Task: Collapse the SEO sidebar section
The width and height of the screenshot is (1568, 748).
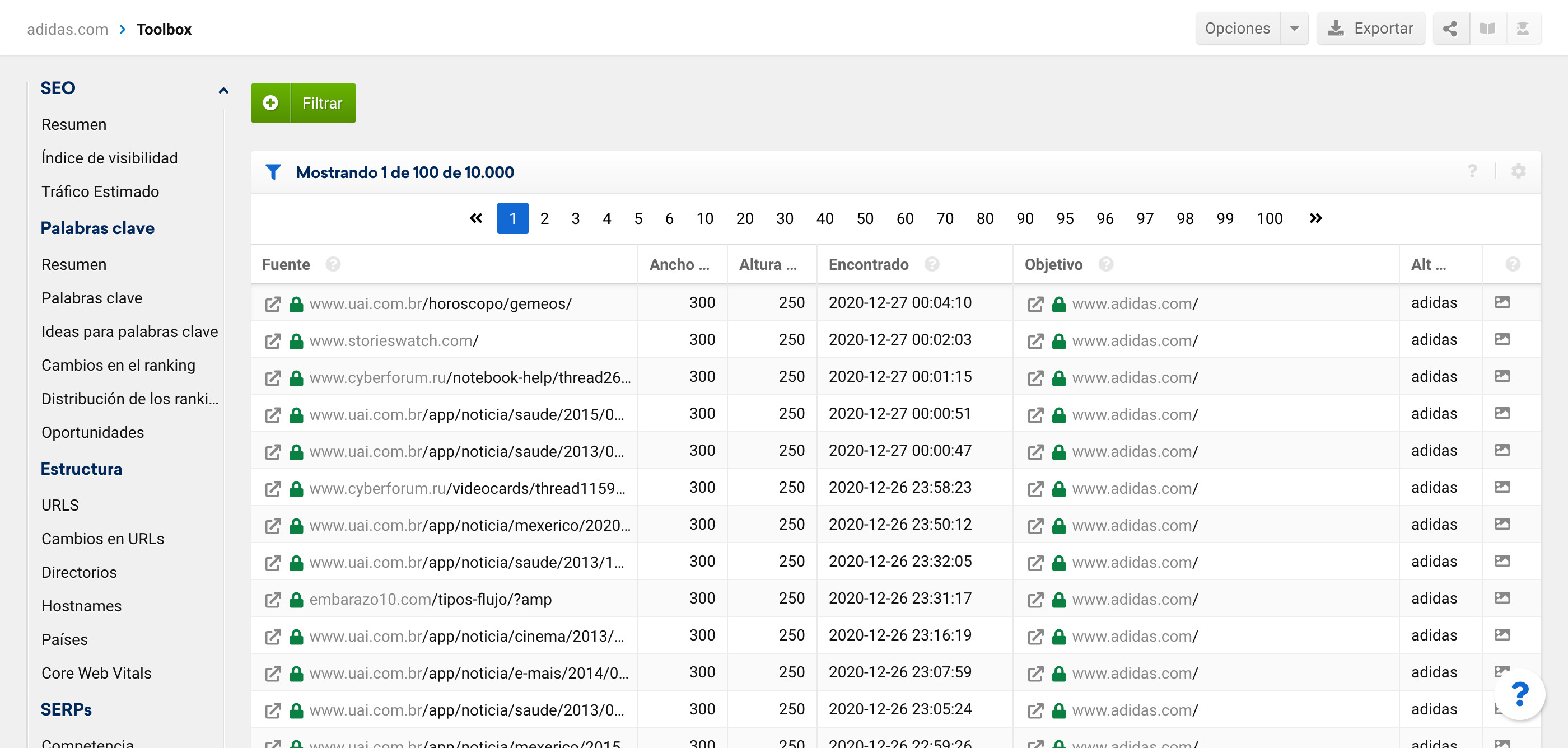Action: 223,91
